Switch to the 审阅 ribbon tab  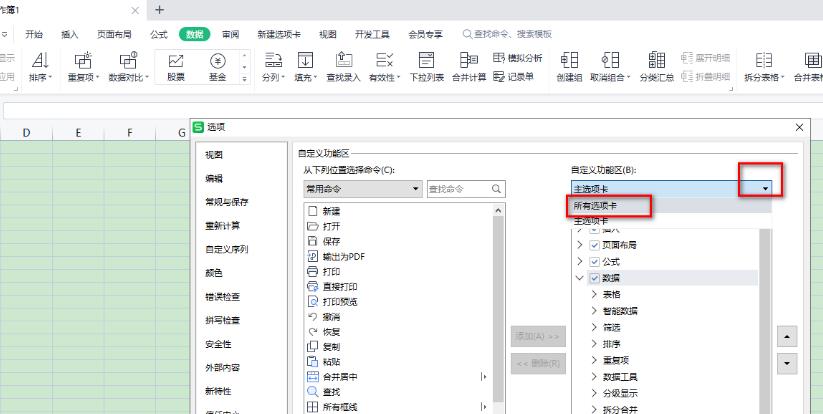tap(230, 35)
